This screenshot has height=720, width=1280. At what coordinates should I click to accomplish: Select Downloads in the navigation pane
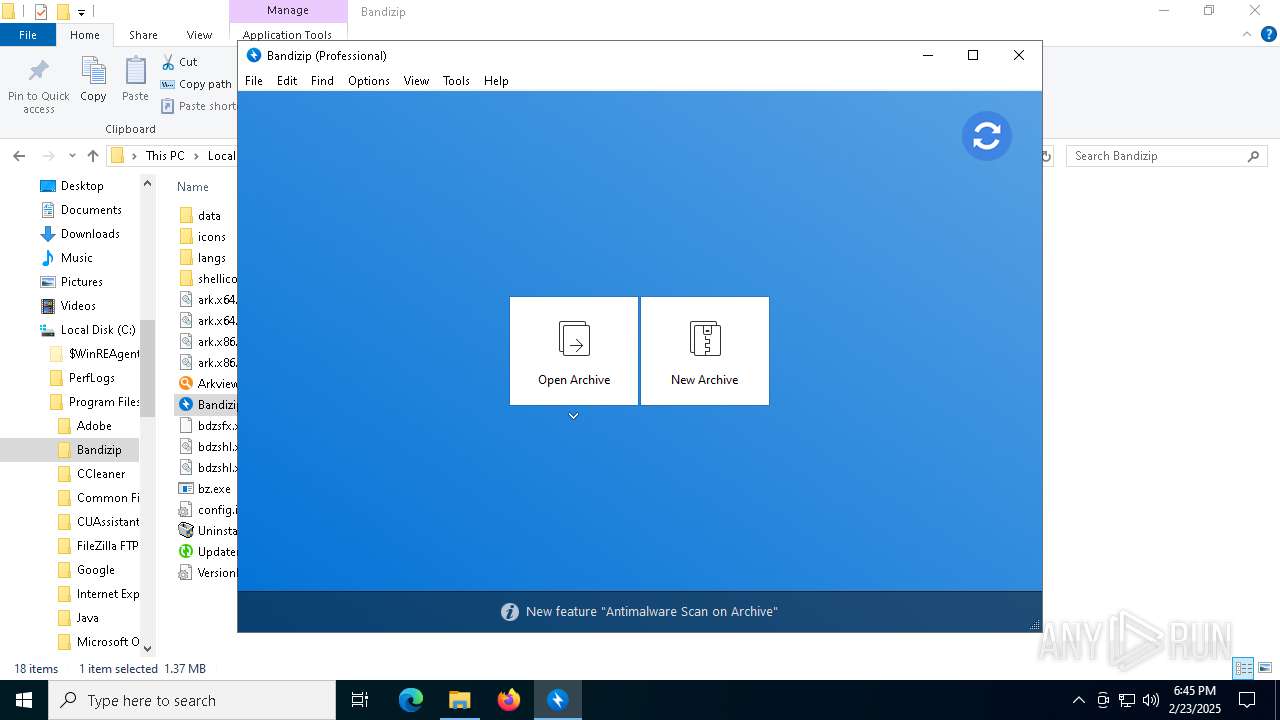click(x=90, y=234)
